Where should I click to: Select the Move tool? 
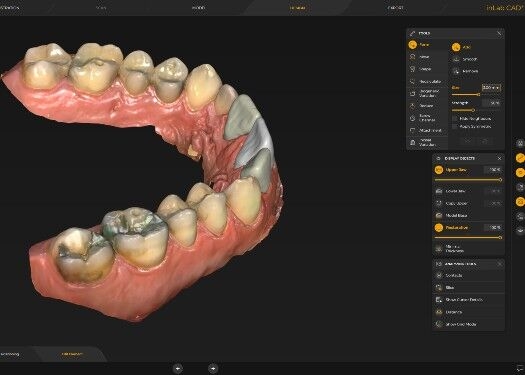click(x=427, y=57)
